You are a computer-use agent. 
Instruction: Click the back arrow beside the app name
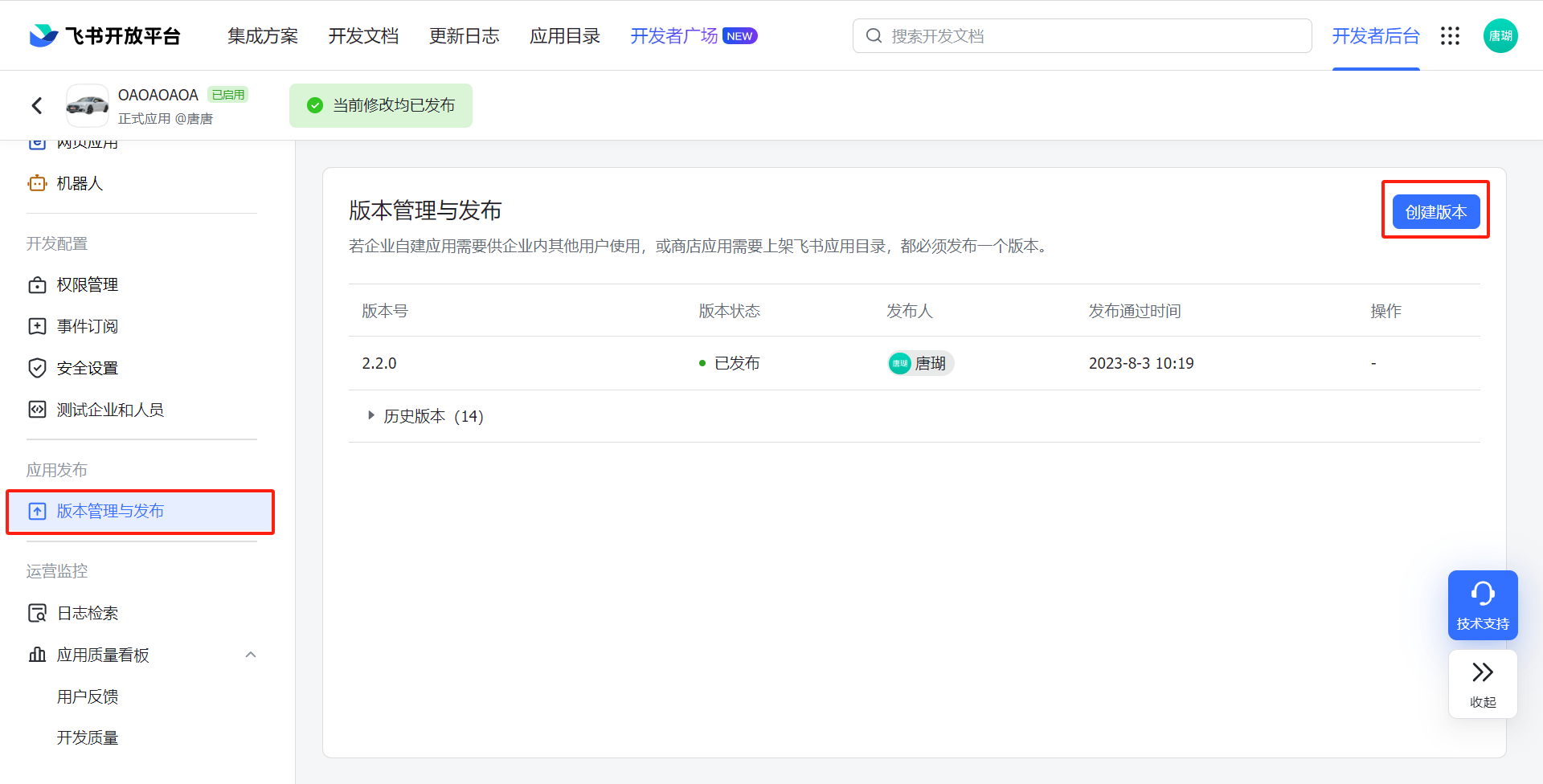[37, 105]
